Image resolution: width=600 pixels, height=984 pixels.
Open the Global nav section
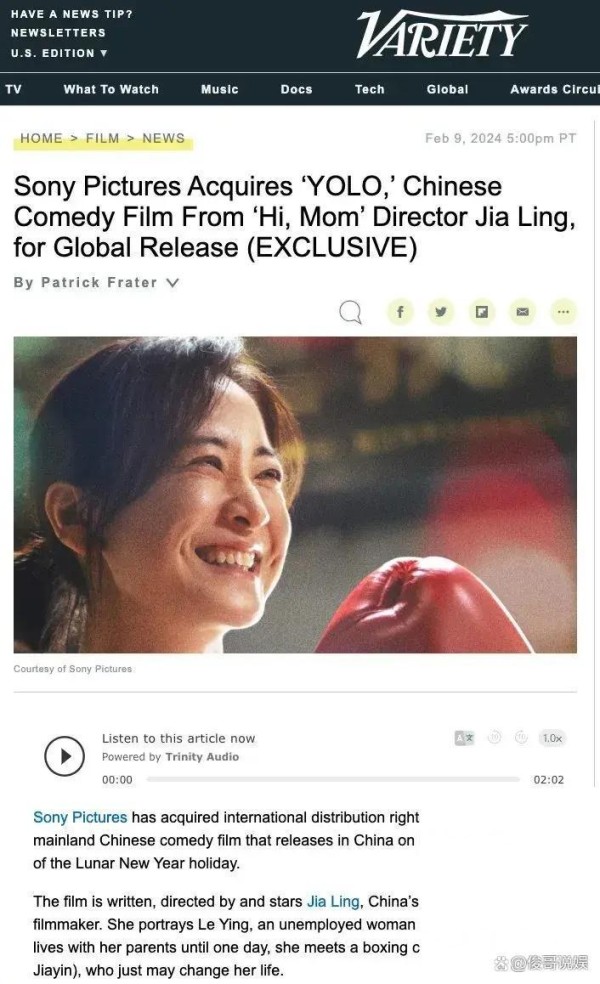point(447,89)
